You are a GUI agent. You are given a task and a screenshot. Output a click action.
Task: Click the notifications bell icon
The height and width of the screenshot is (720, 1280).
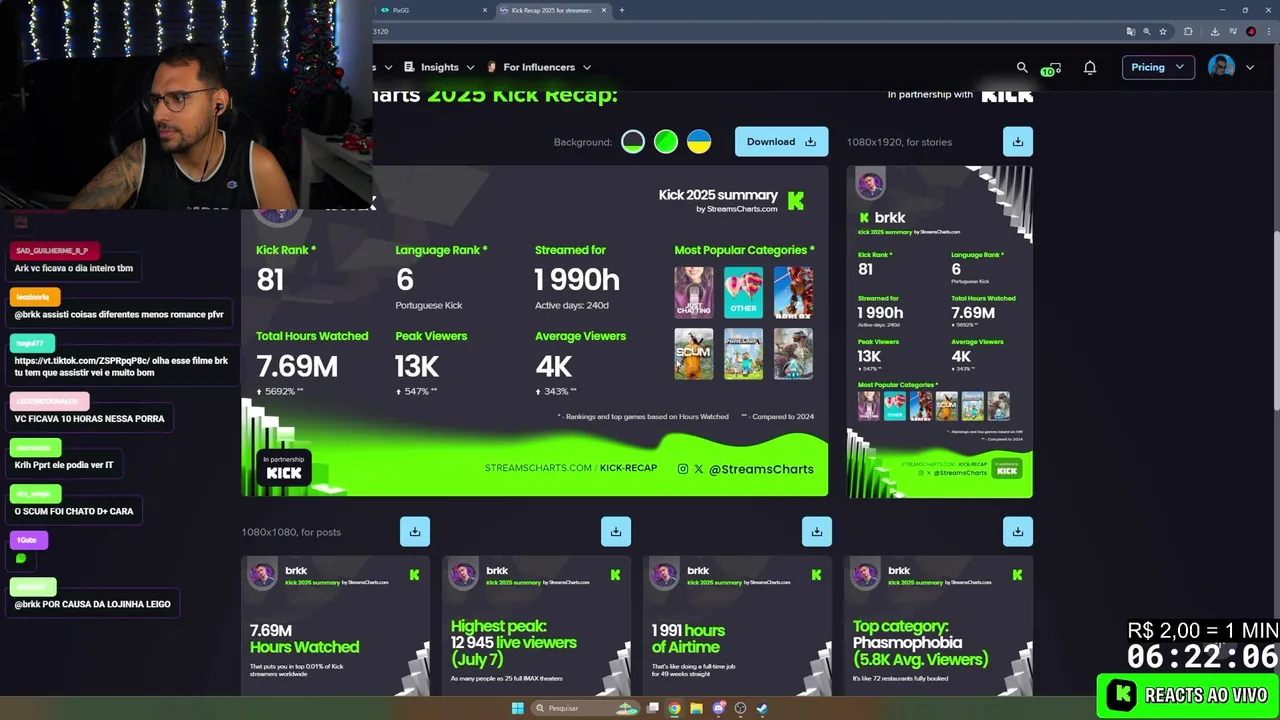pos(1090,67)
